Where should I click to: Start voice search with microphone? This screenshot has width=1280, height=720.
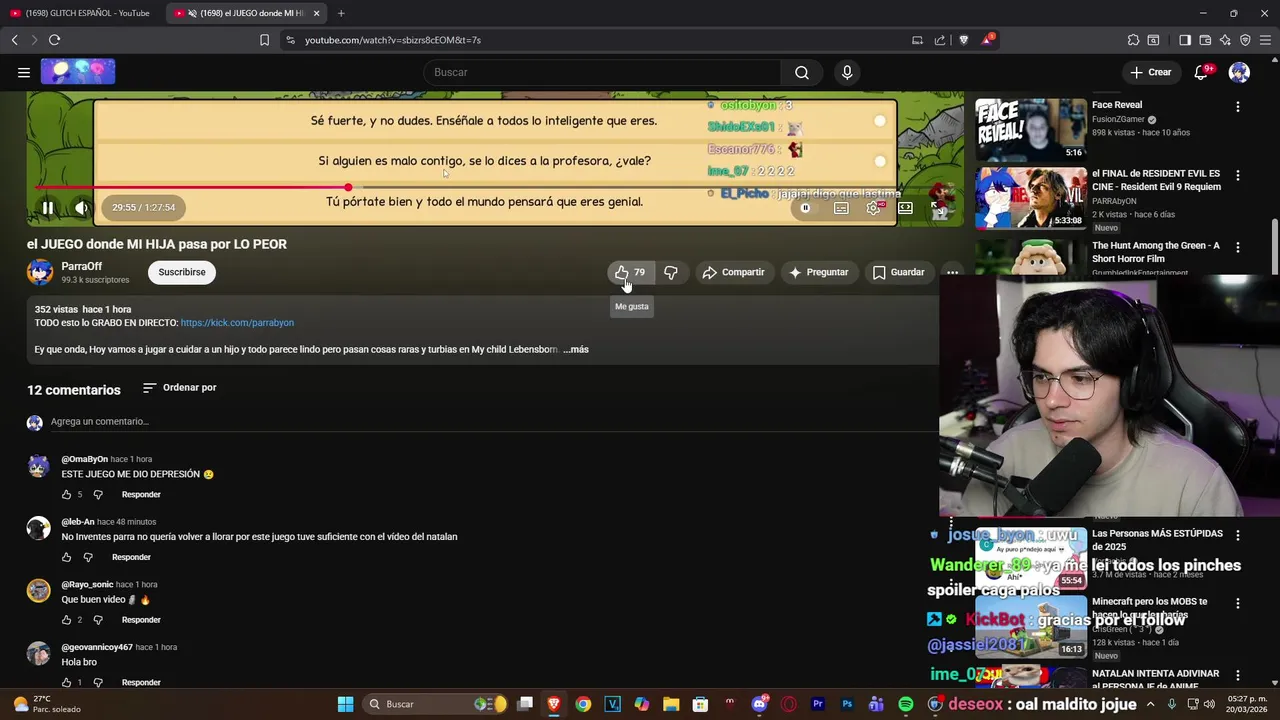tap(847, 72)
